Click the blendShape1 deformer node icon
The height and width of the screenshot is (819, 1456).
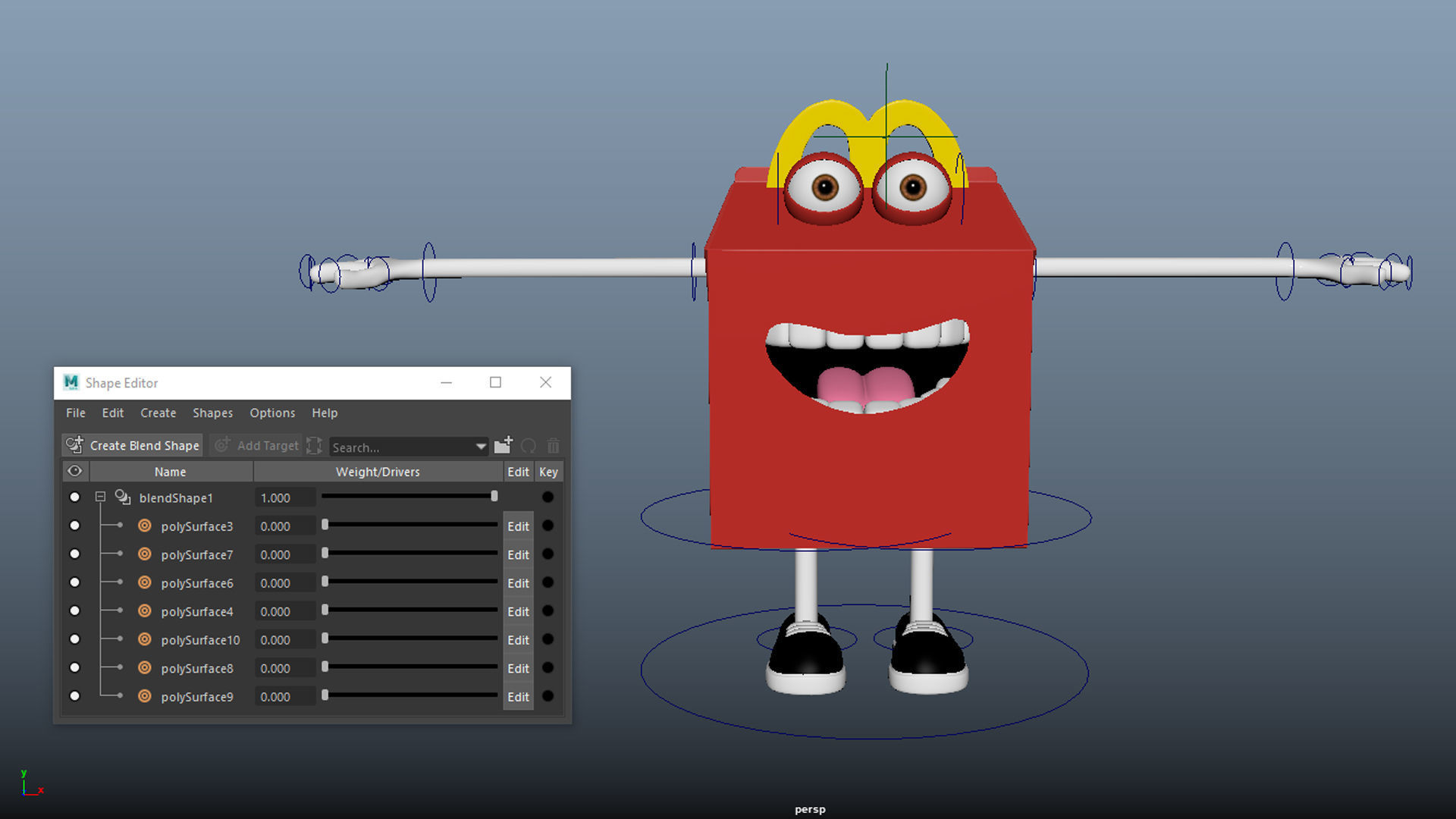(x=122, y=497)
